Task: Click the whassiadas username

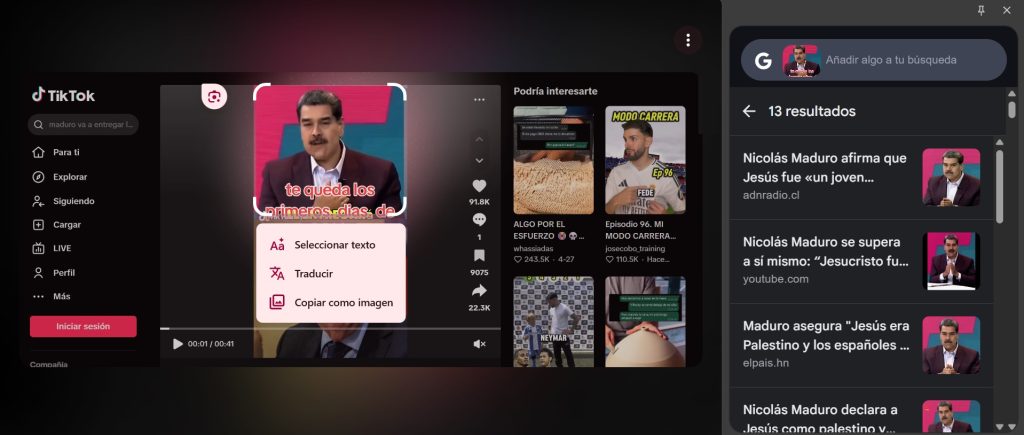Action: click(x=534, y=249)
